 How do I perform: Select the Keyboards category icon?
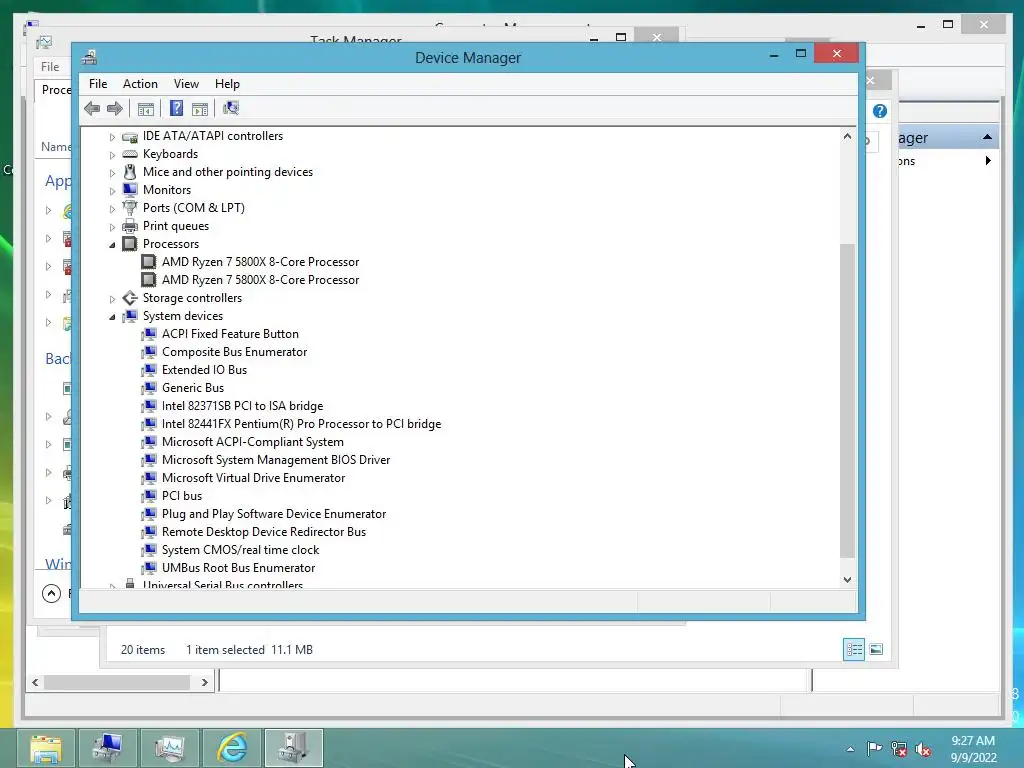pos(130,154)
